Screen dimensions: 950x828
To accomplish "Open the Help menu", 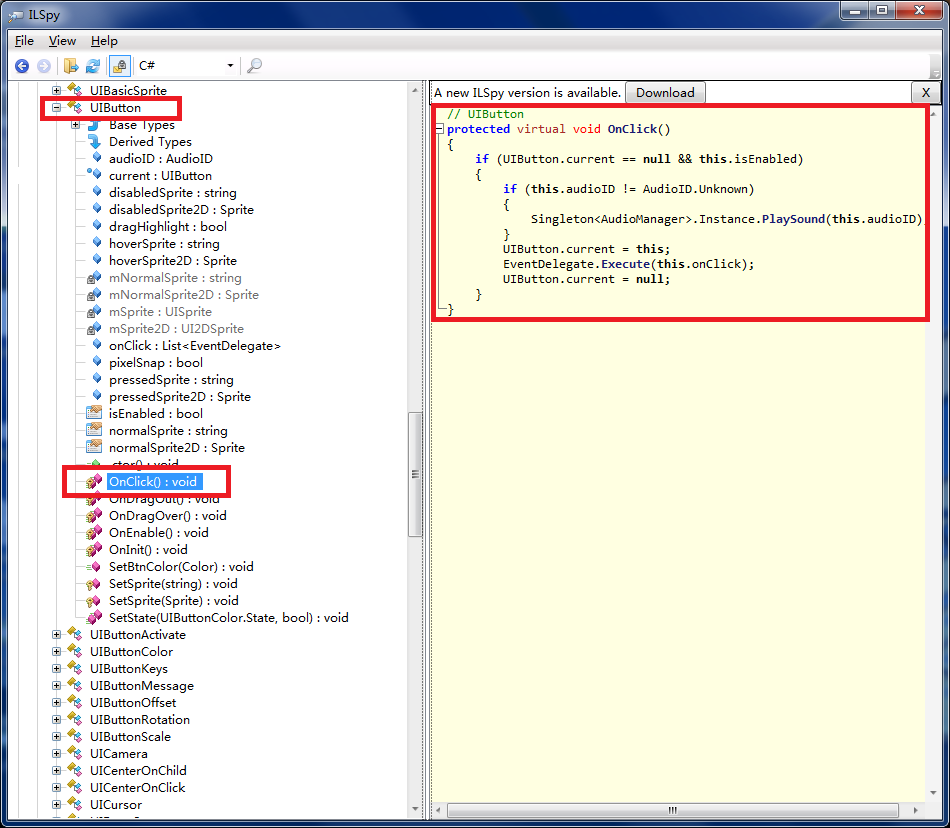I will tap(104, 41).
